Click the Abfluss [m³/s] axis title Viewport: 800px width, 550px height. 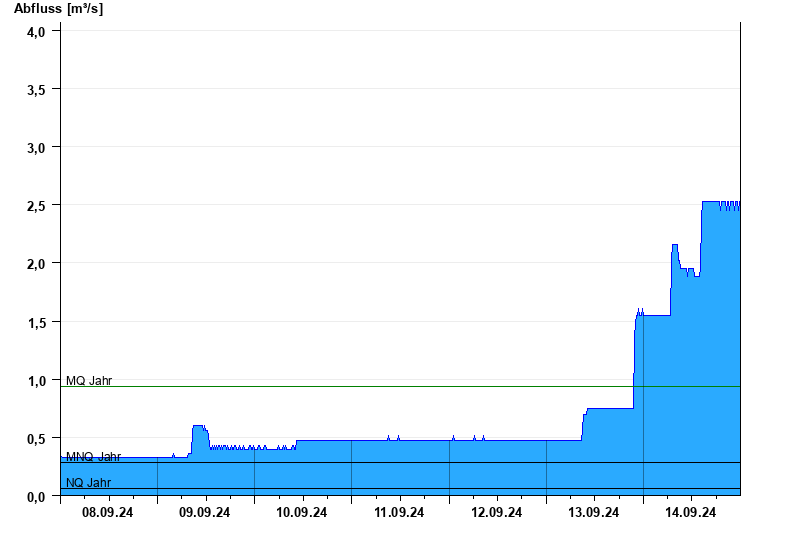click(x=59, y=9)
